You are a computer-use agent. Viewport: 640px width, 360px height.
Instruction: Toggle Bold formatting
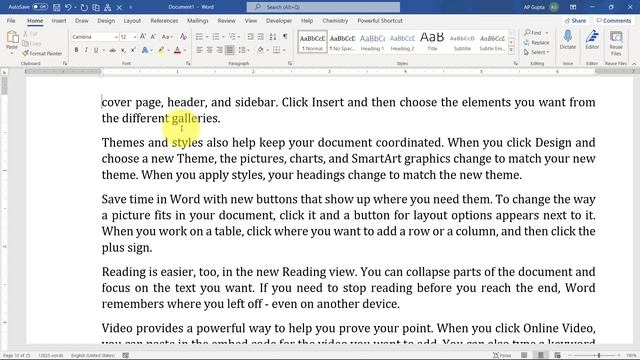coord(76,50)
